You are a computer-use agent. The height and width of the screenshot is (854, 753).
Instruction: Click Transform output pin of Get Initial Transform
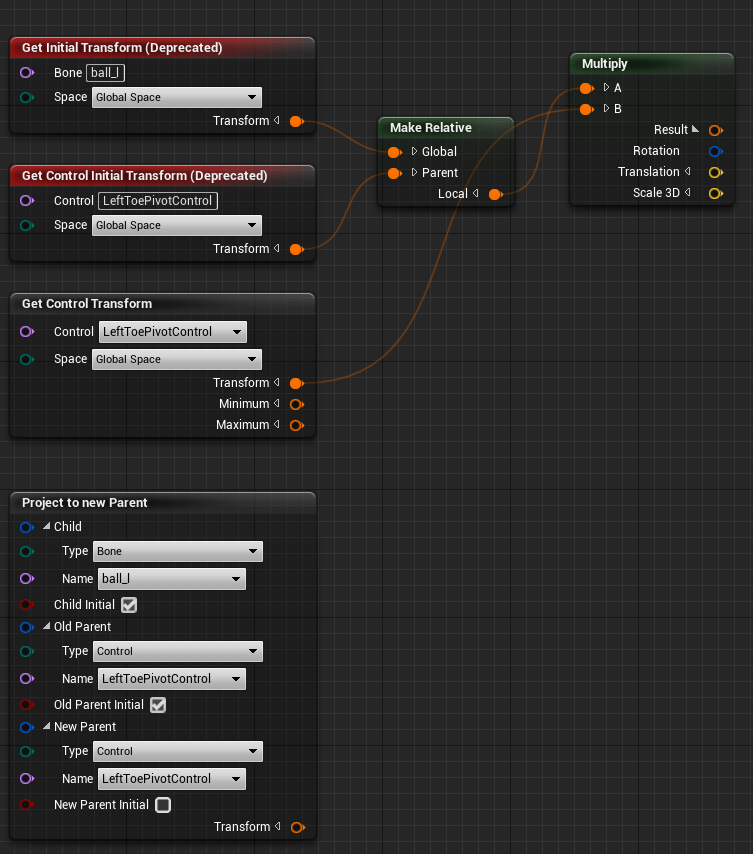coord(297,121)
